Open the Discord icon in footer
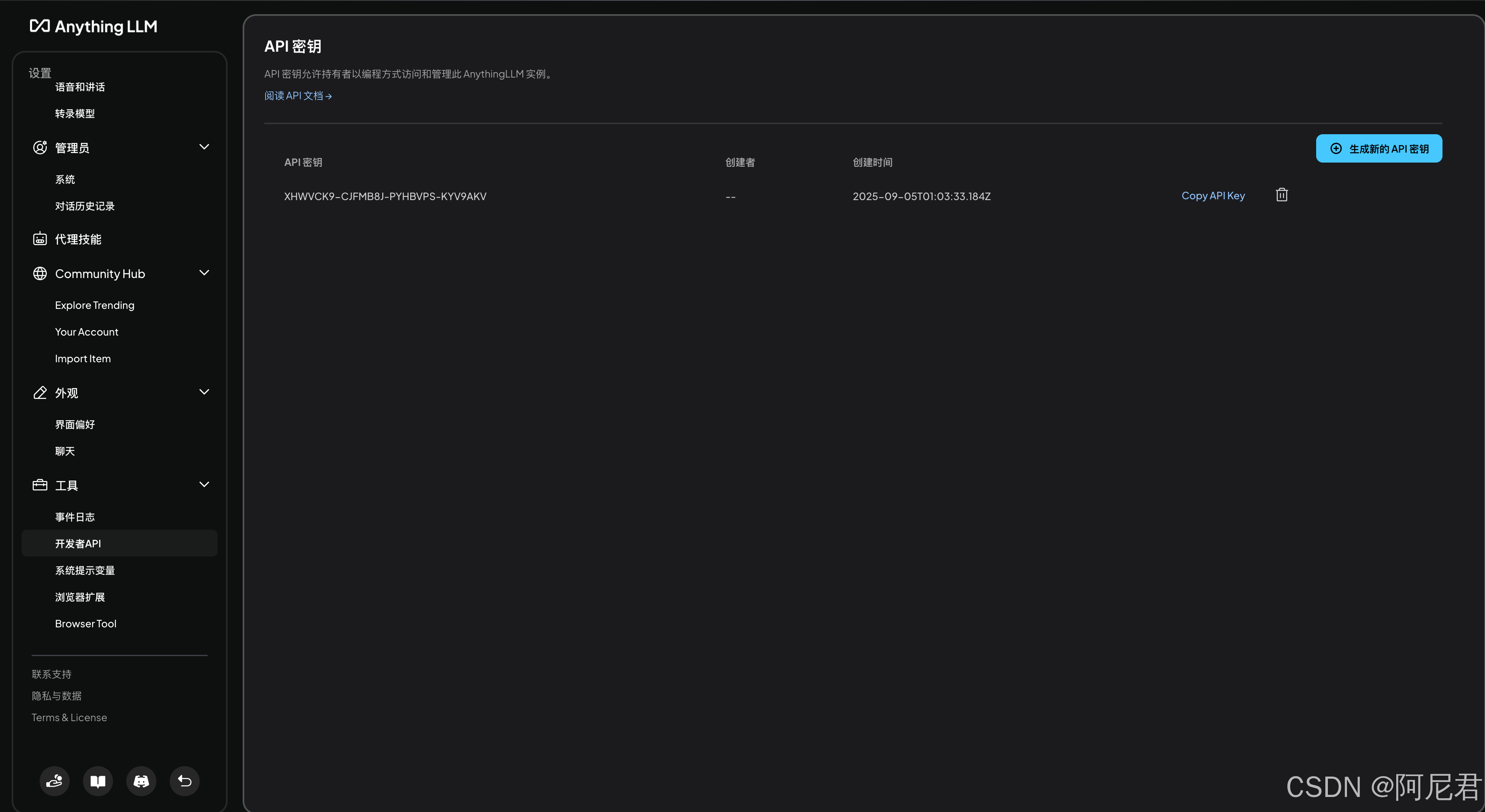1485x812 pixels. click(141, 781)
